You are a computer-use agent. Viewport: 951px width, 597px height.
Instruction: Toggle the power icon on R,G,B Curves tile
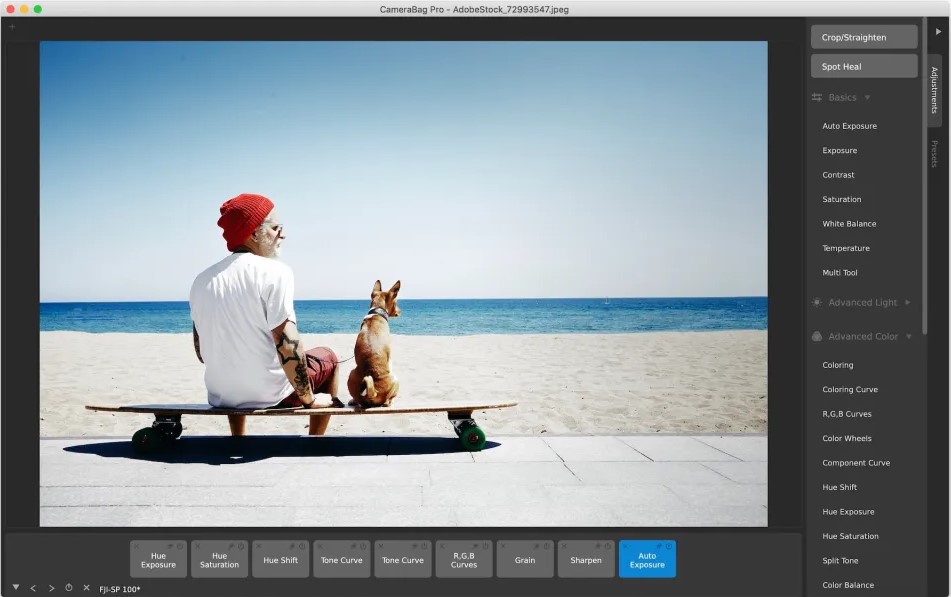tap(486, 546)
